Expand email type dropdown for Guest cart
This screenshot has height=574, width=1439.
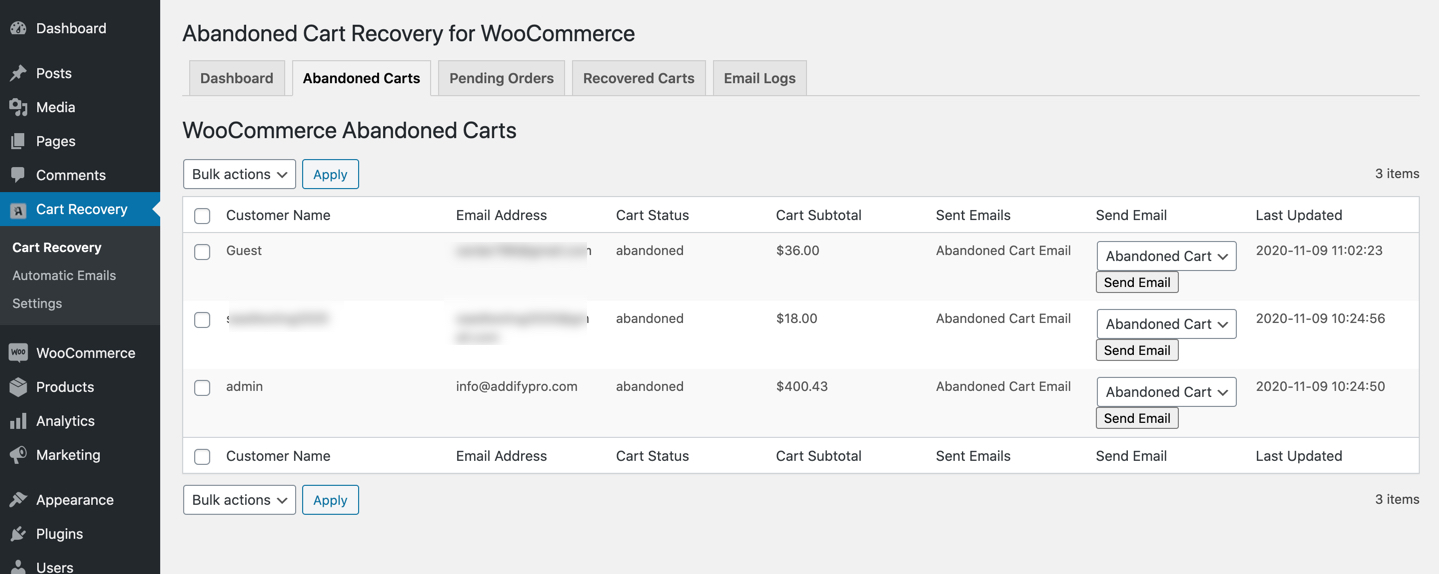click(1166, 256)
